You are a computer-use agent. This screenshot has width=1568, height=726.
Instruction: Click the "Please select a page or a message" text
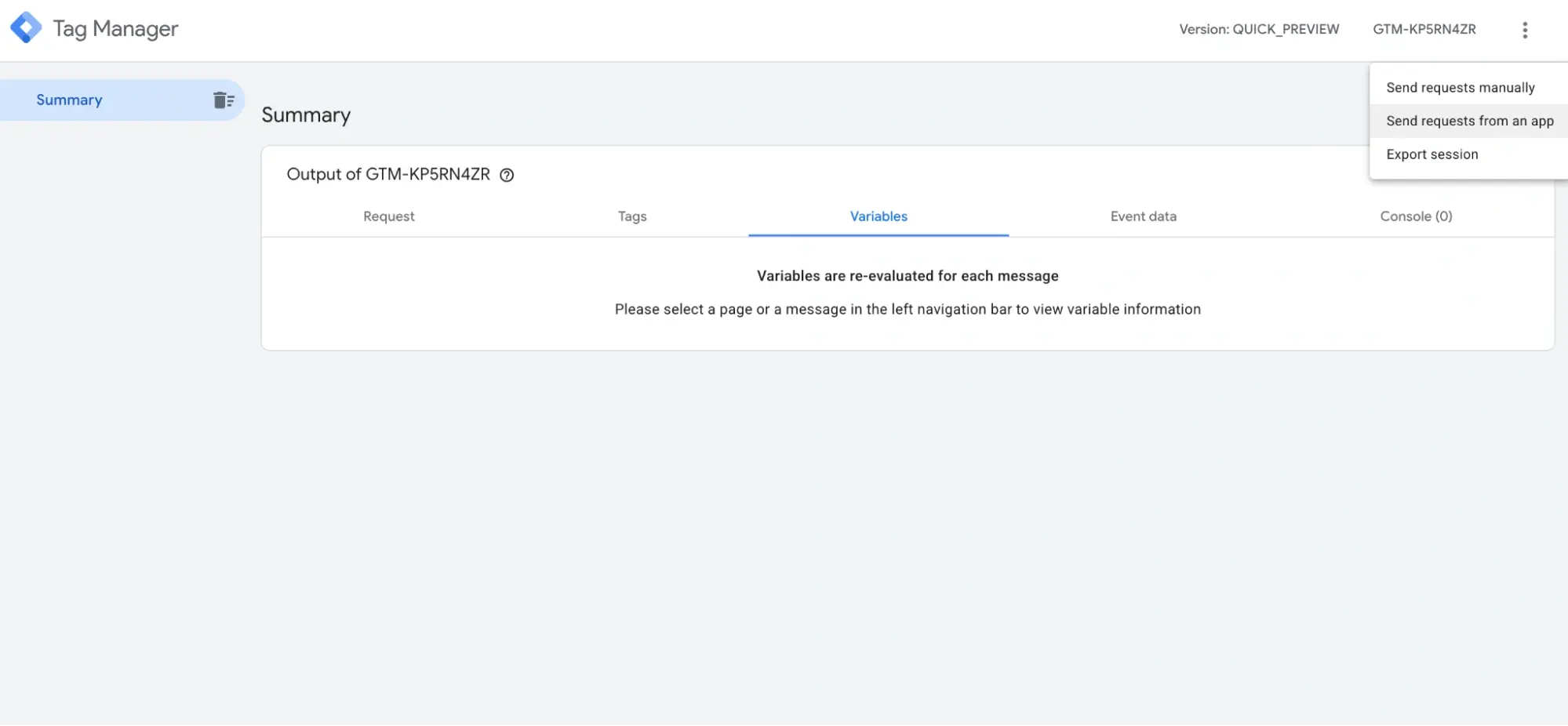908,309
